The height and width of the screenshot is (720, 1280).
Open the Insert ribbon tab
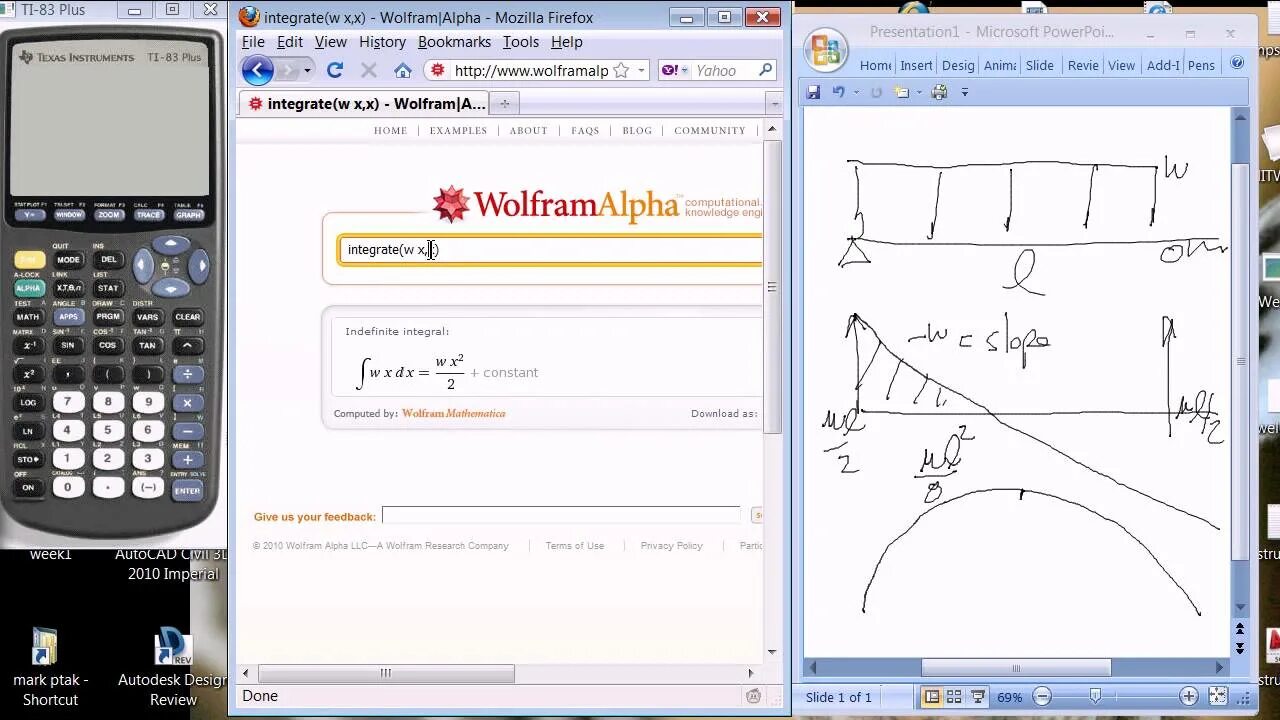coord(916,65)
